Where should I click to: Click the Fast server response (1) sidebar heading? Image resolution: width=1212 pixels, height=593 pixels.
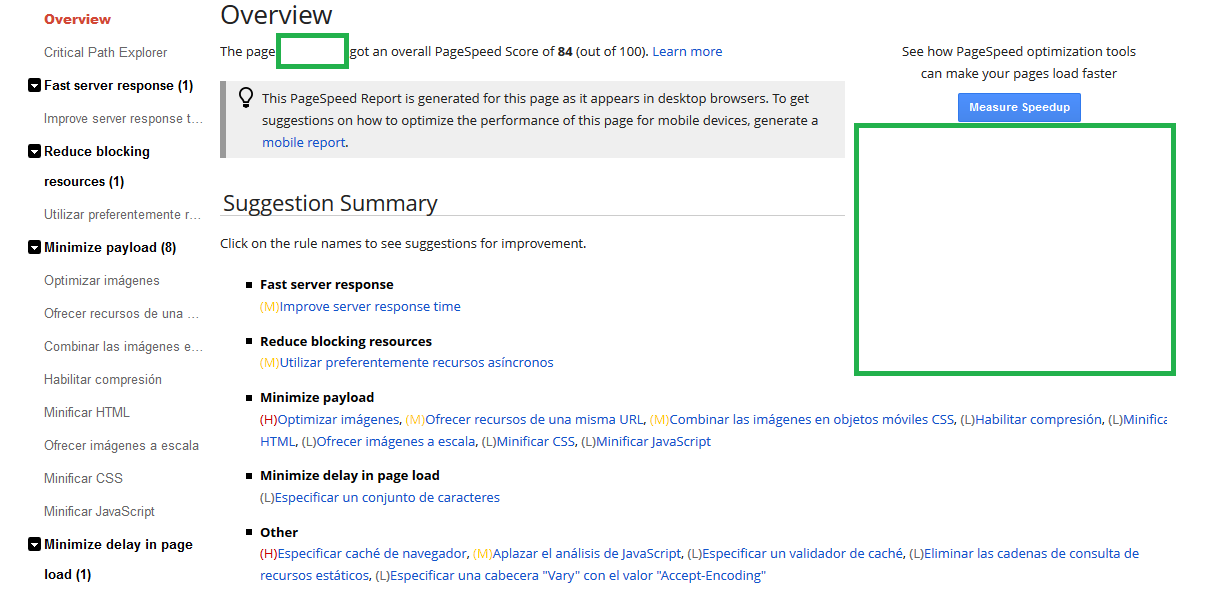click(119, 86)
